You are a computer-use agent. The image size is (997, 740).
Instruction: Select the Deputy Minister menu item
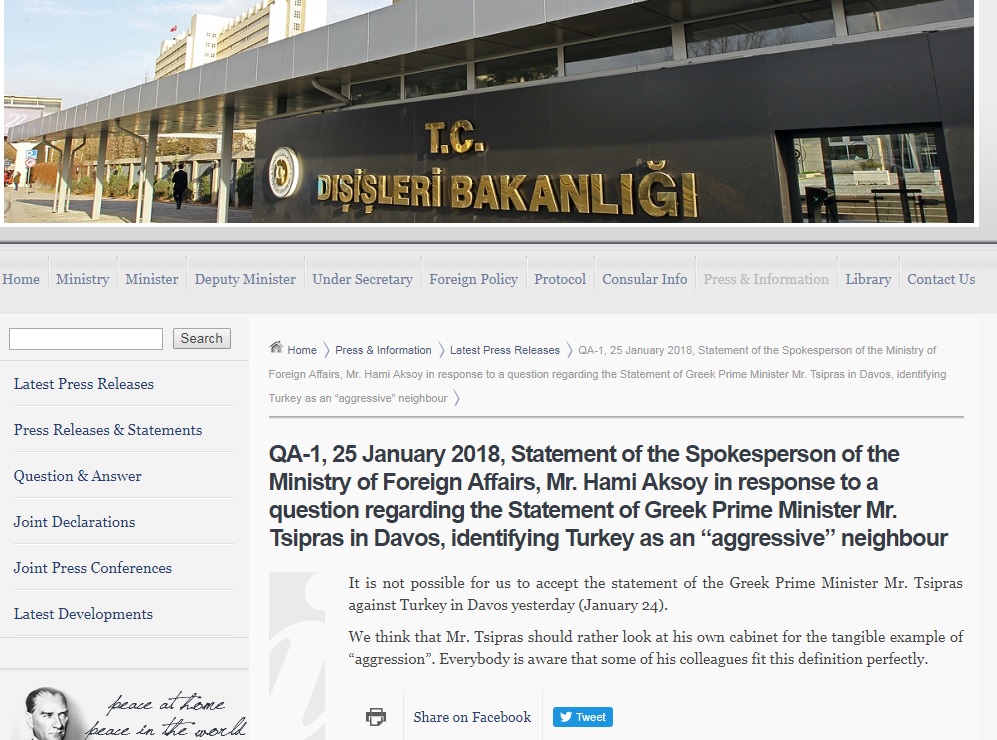(245, 279)
